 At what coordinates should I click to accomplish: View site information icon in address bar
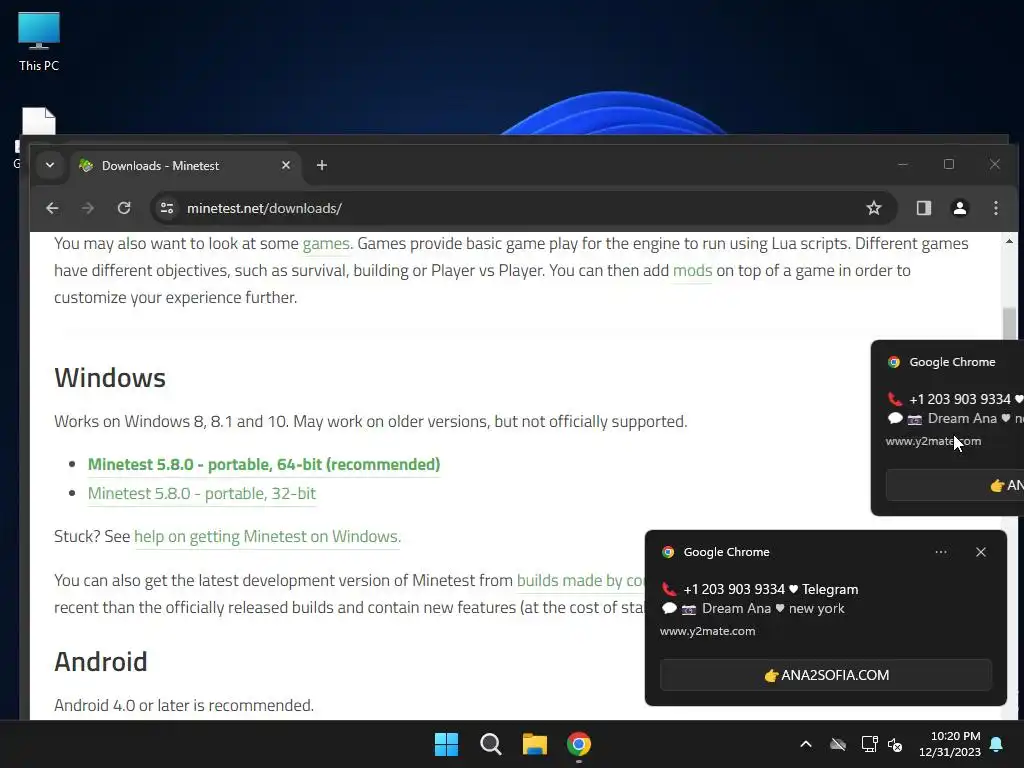coord(167,208)
